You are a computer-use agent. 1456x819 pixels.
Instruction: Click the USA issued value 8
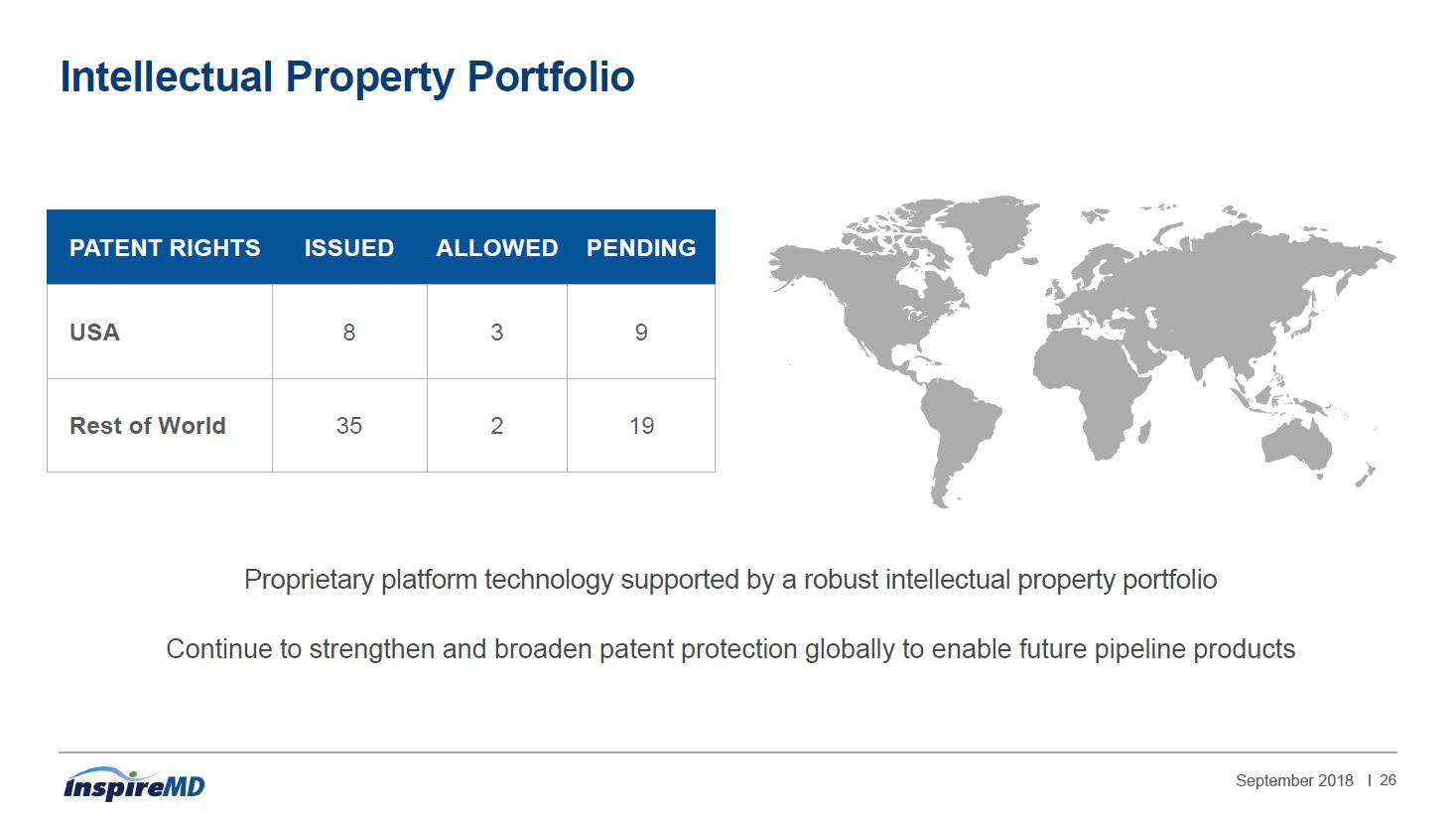click(349, 333)
